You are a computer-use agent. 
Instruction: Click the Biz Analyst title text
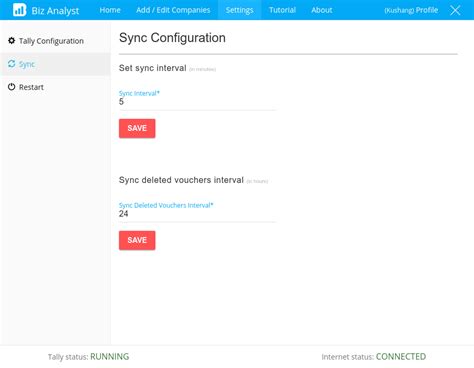pyautogui.click(x=55, y=11)
